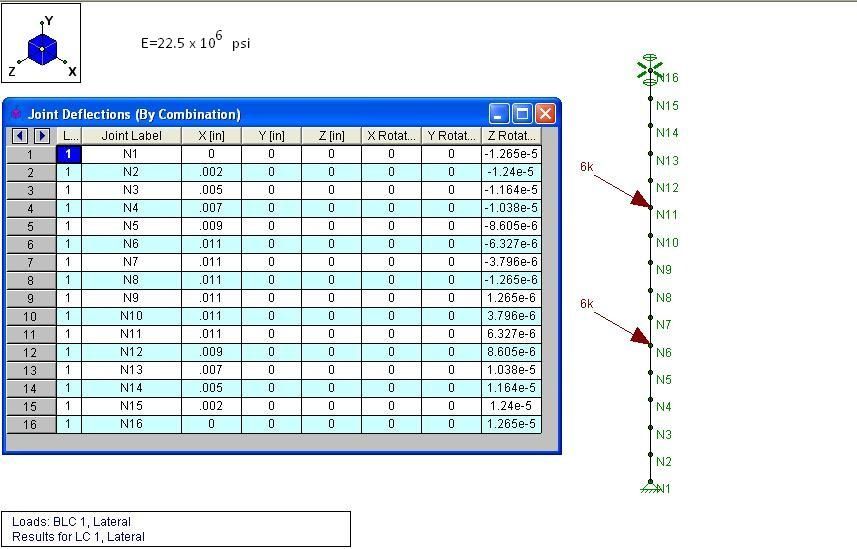The height and width of the screenshot is (549, 857).
Task: Click the N5 joint label cell
Action: [x=131, y=226]
